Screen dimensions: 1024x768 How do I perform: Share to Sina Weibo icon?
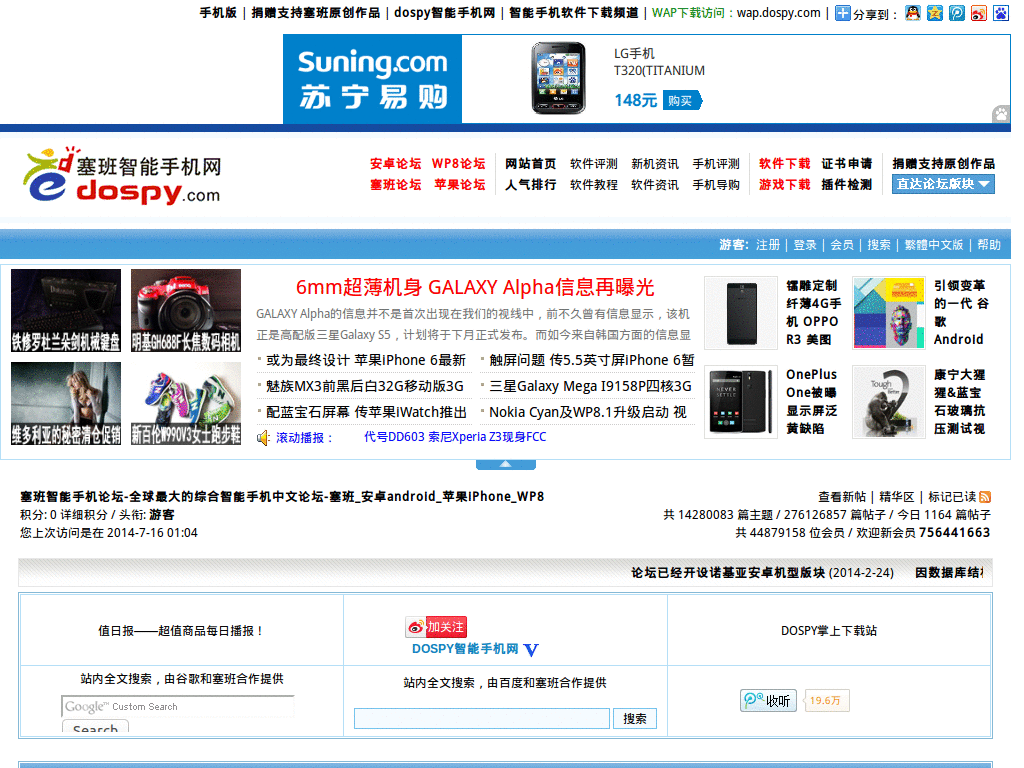click(979, 13)
